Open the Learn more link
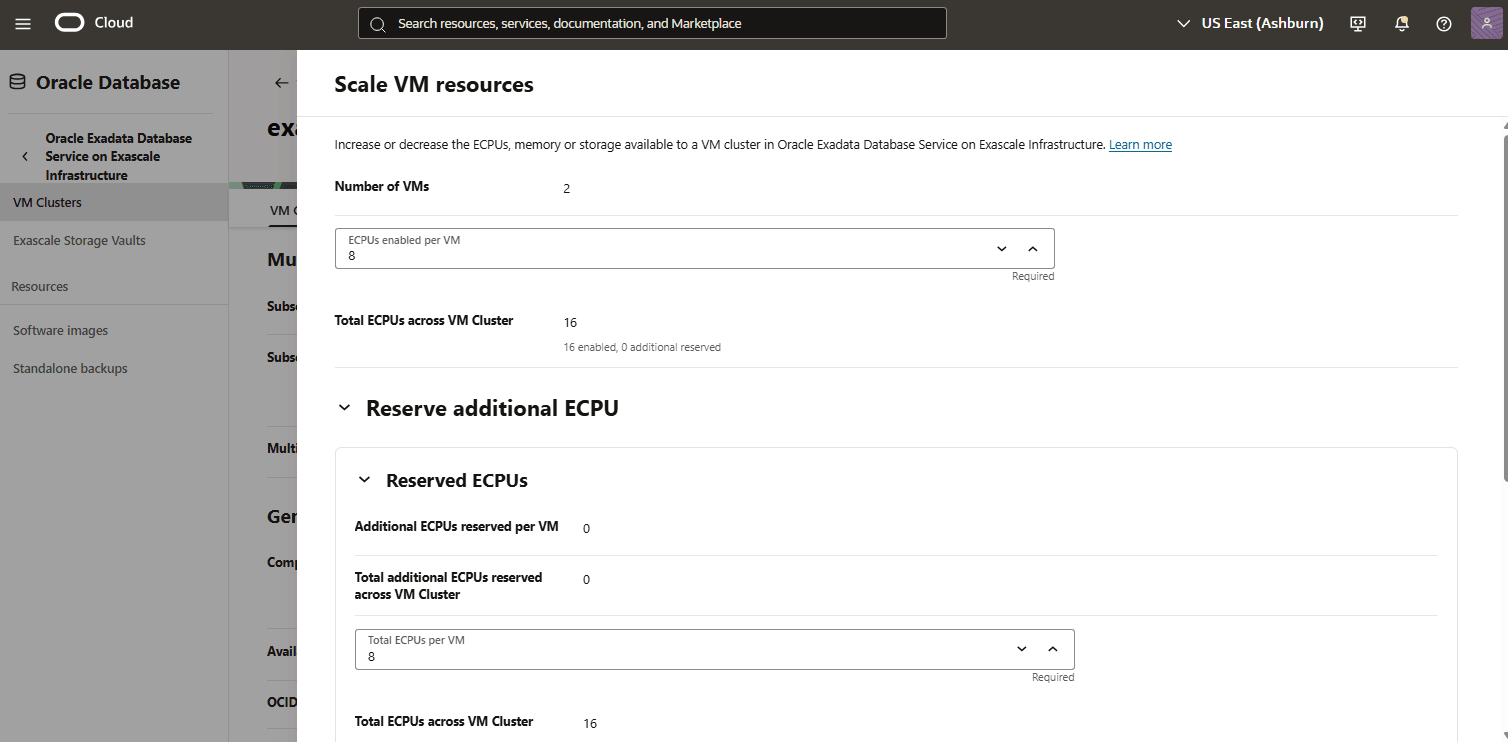 coord(1139,144)
